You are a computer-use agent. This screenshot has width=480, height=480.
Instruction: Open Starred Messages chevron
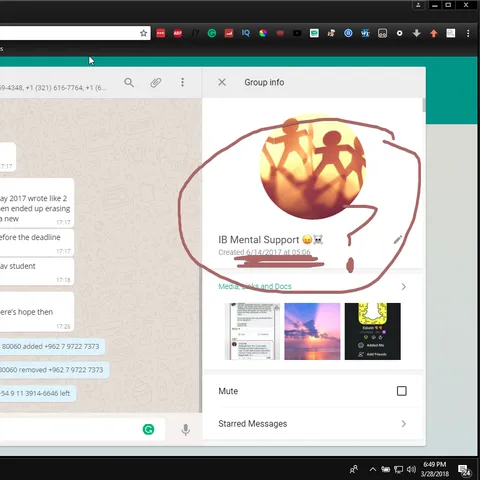(404, 424)
